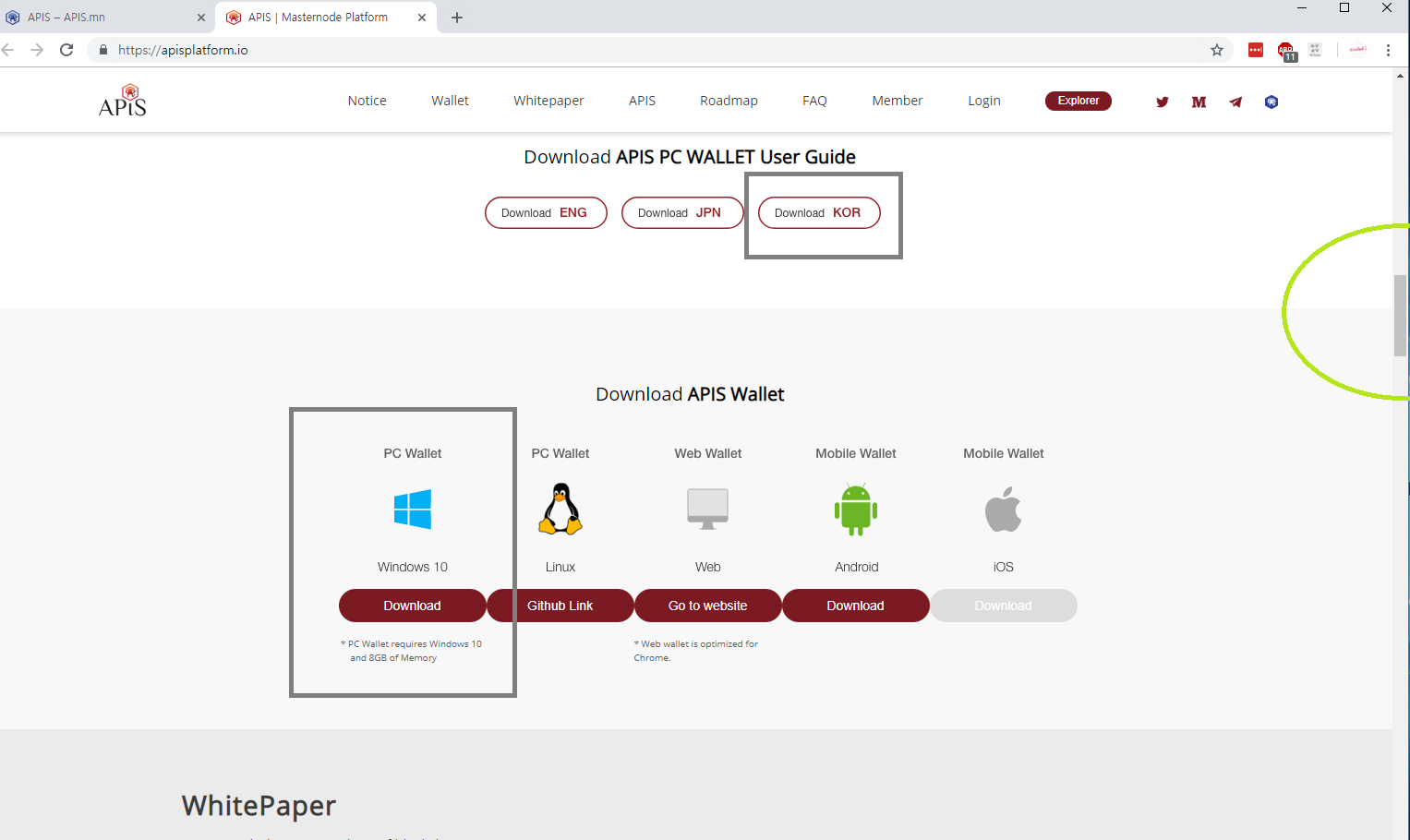Viewport: 1410px width, 840px height.
Task: Click the 'Web' label under the monitor
Action: 708,567
